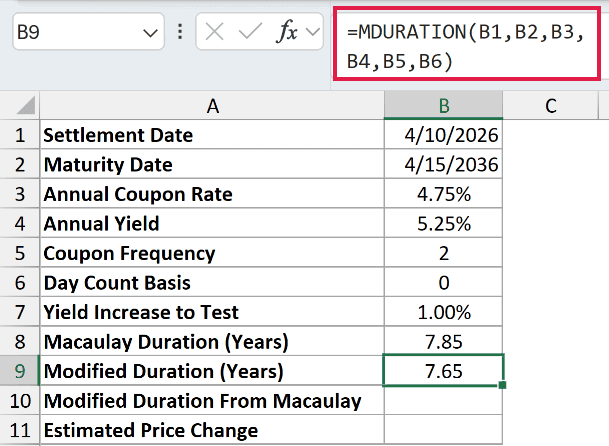609x446 pixels.
Task: Click the 'Estimated Price Change' cell
Action: 212,430
